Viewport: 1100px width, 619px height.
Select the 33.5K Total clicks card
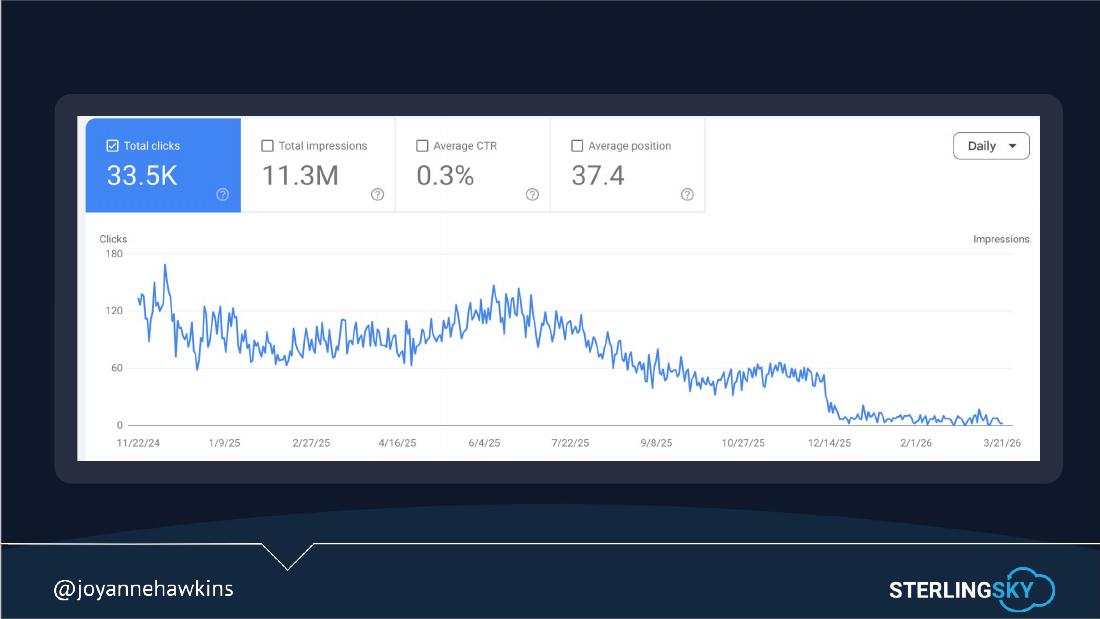coord(163,165)
